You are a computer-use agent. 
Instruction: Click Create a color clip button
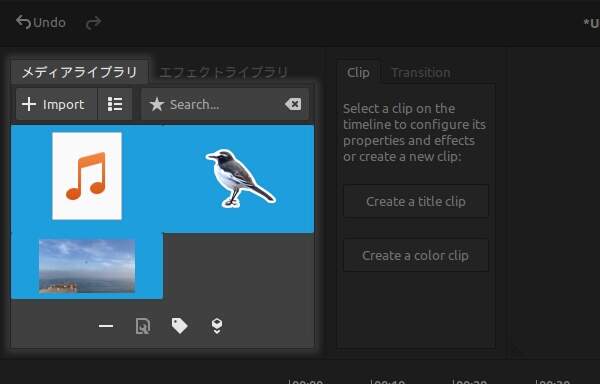[416, 255]
